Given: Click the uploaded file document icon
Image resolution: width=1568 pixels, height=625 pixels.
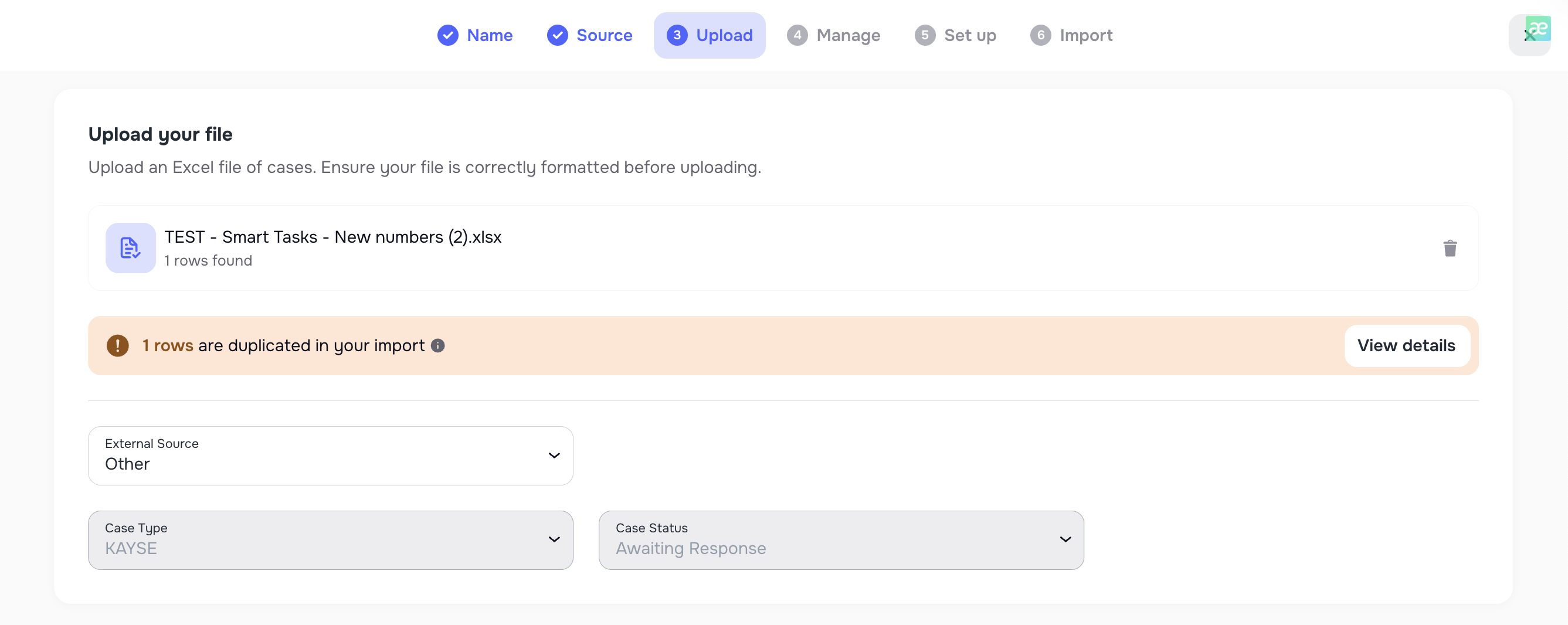Looking at the screenshot, I should (x=130, y=247).
